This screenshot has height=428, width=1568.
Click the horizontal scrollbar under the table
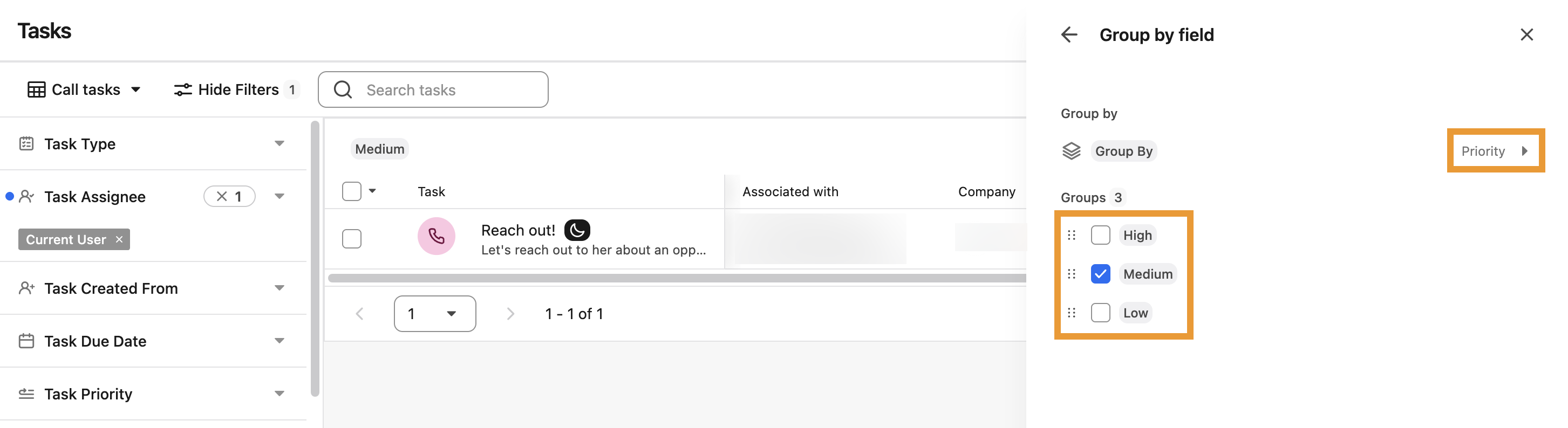click(x=676, y=278)
